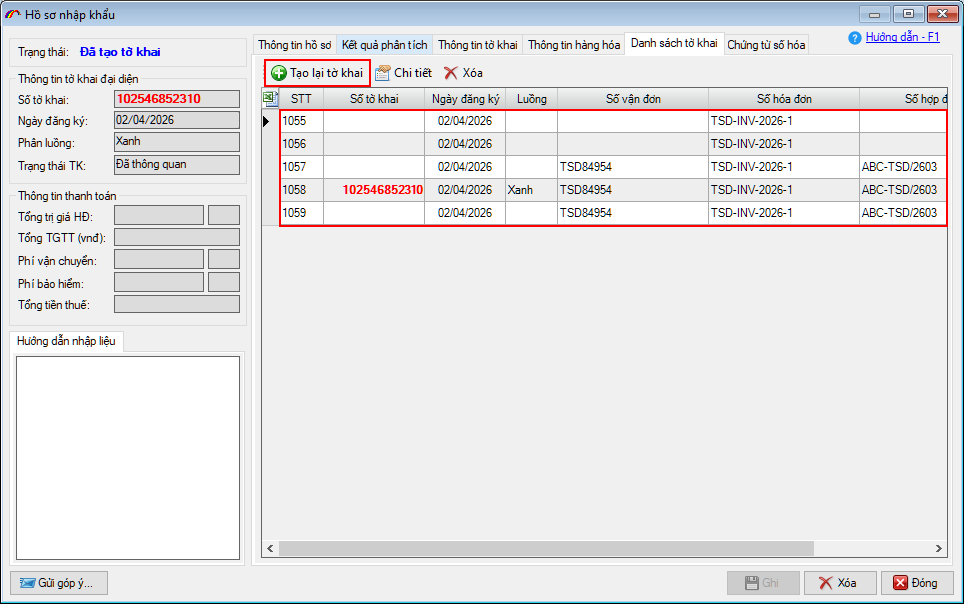
Task: Click the Ngày đăng ký column header
Action: [x=464, y=98]
